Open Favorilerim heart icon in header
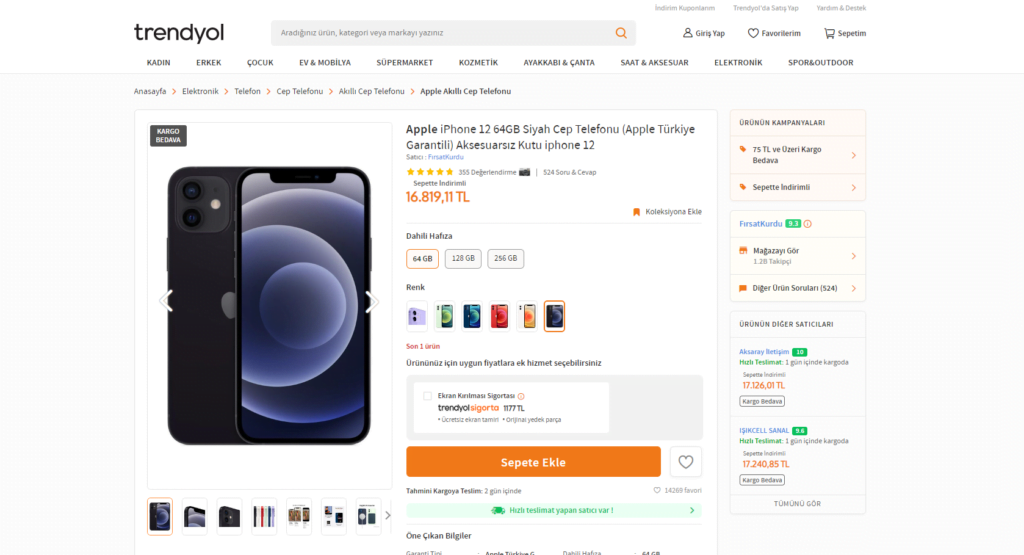This screenshot has height=555, width=1024. click(753, 33)
